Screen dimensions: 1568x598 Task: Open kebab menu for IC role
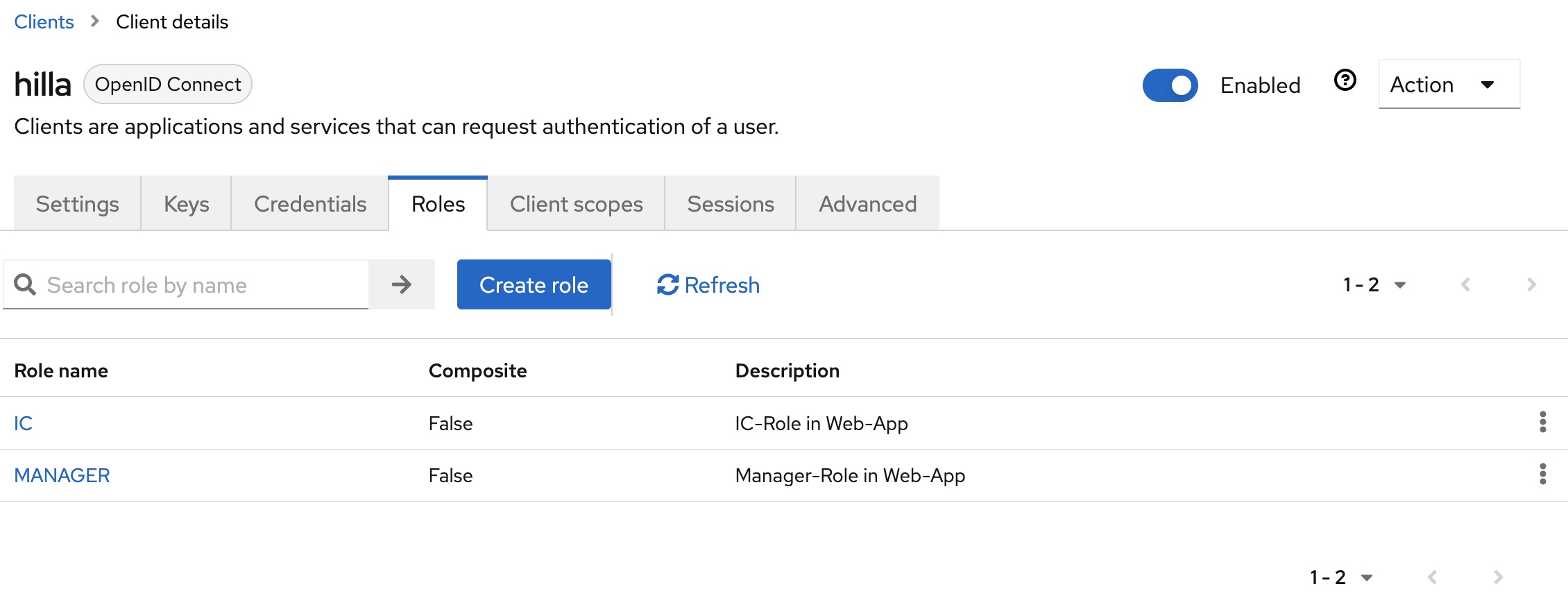click(1542, 422)
